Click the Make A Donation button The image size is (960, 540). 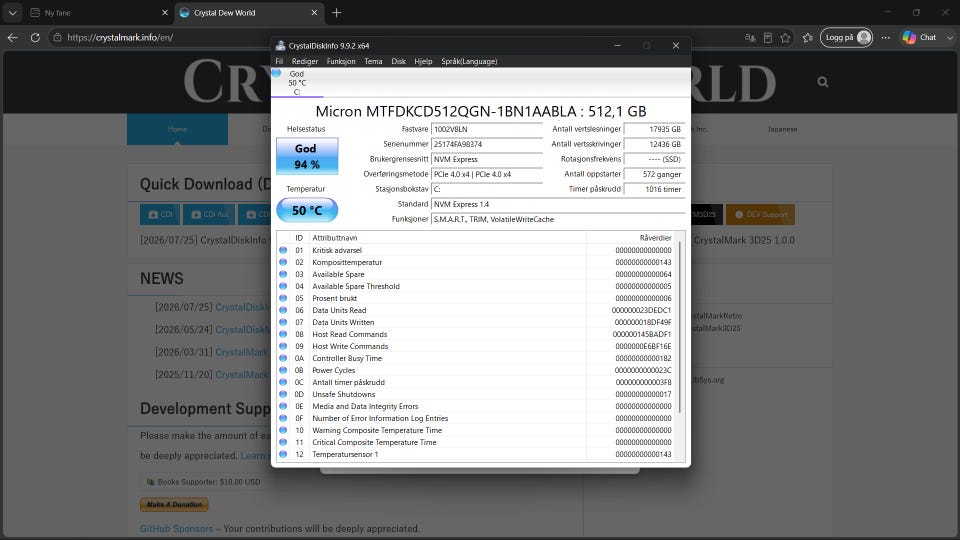click(174, 504)
